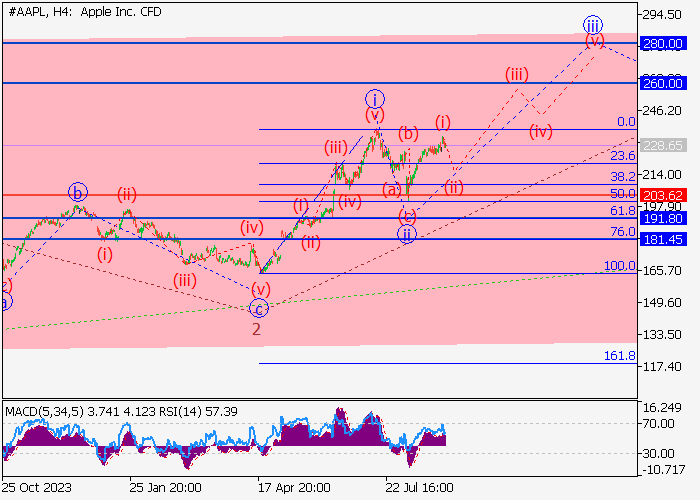
Task: Select the Fibonacci 100.0 level label
Action: coord(620,266)
